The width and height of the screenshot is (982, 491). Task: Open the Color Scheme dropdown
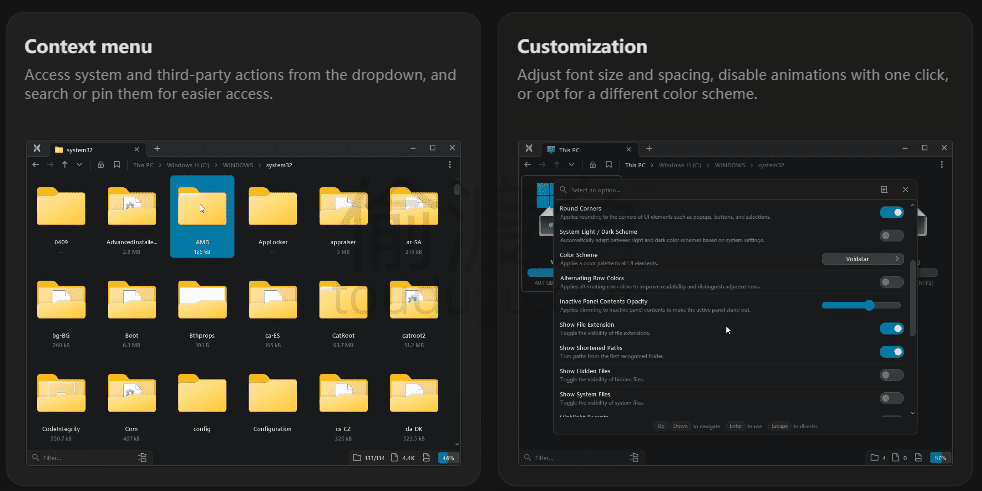coord(862,259)
